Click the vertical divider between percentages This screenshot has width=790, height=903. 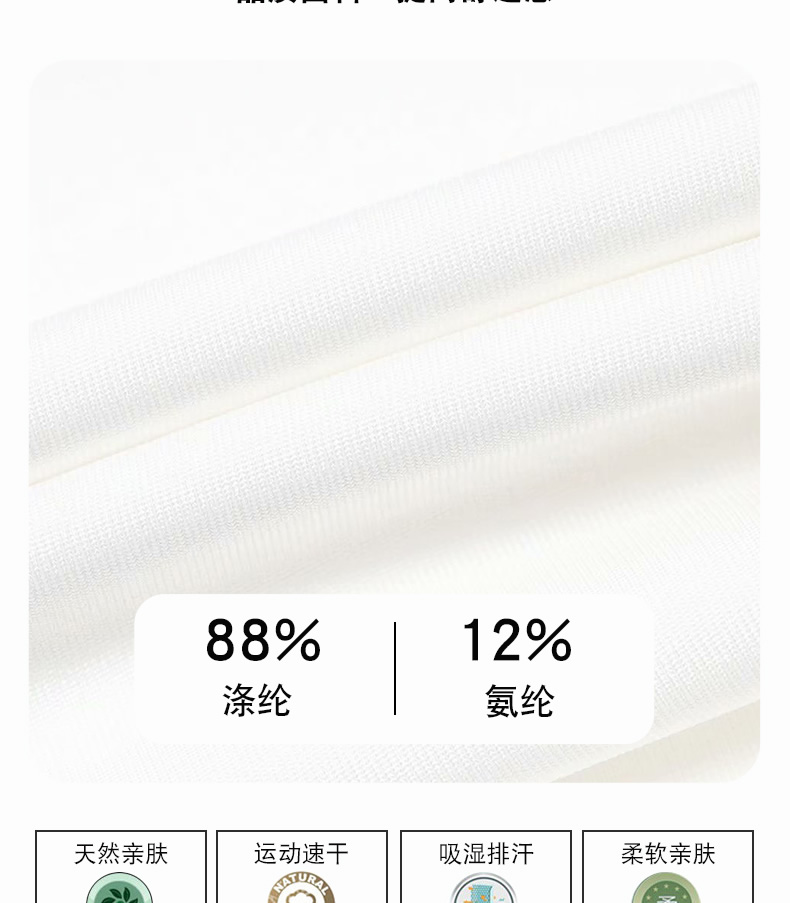(395, 669)
